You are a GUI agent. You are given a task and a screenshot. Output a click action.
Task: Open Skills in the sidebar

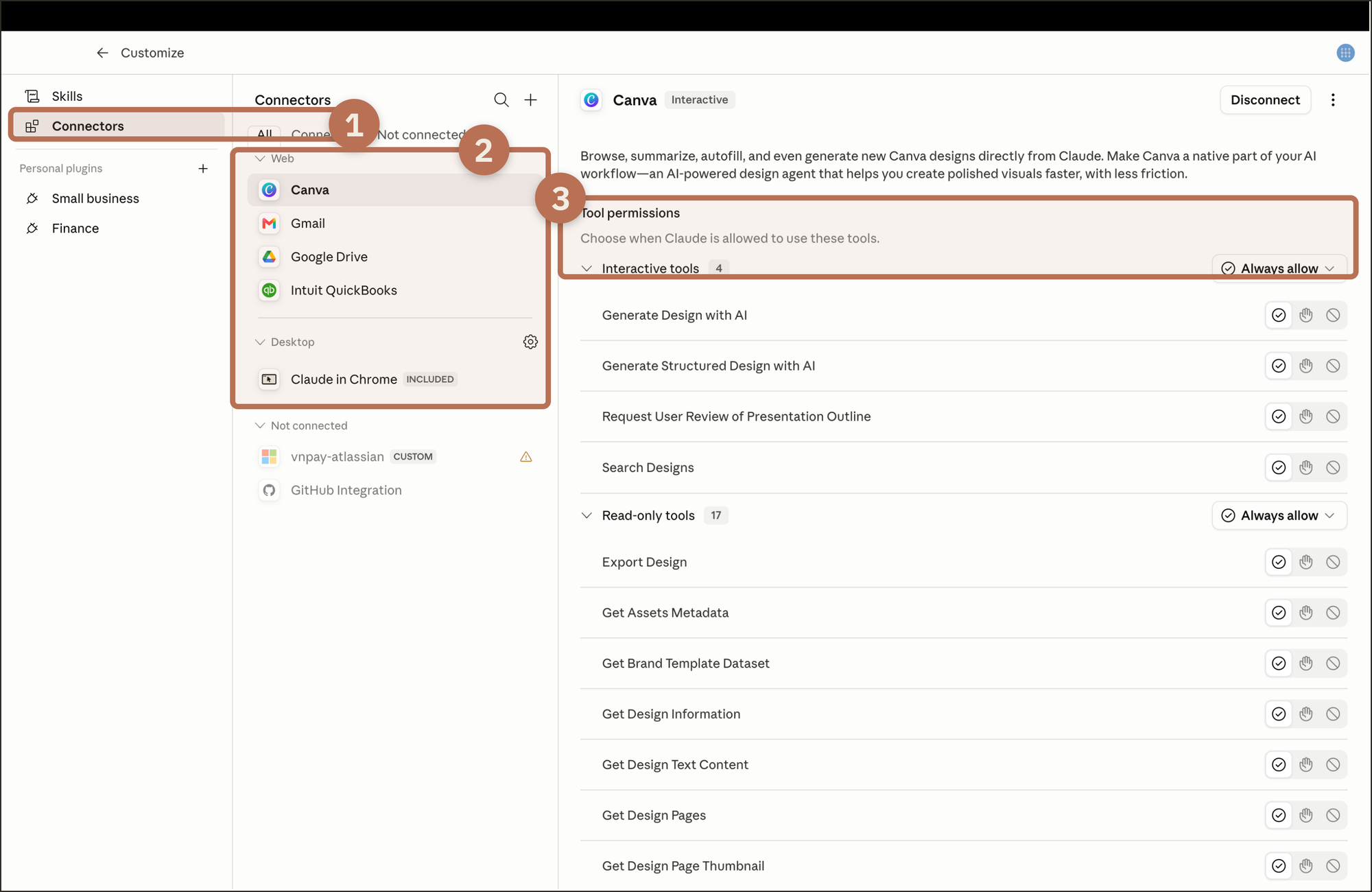click(x=67, y=96)
